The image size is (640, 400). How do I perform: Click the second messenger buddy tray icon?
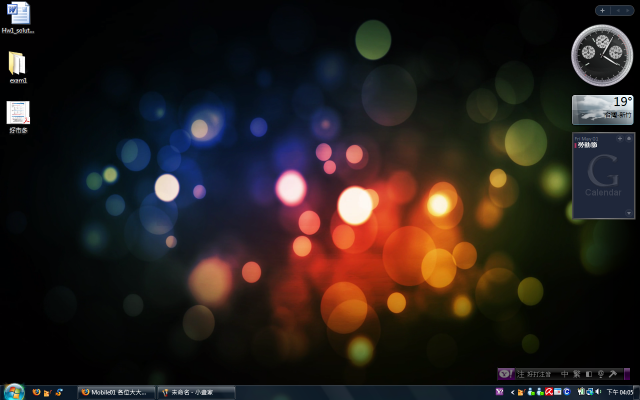[x=540, y=392]
